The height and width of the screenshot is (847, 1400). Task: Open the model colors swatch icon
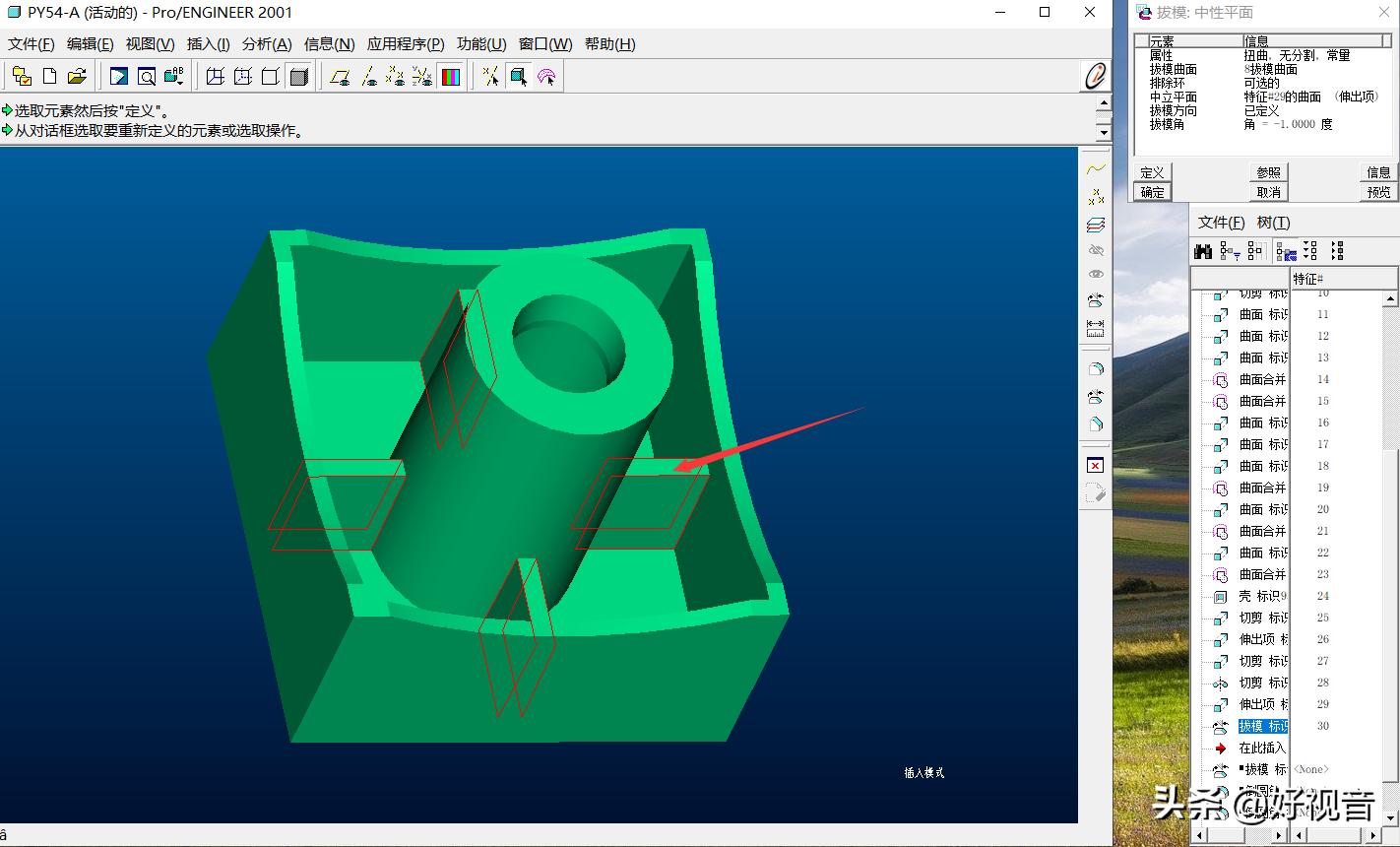[x=451, y=77]
